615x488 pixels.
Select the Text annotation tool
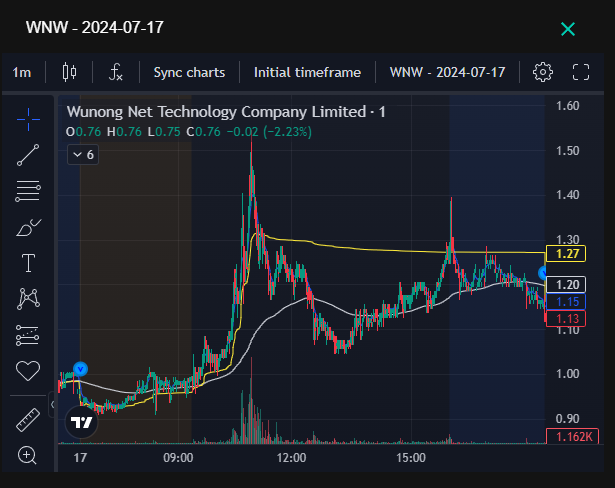click(x=28, y=263)
